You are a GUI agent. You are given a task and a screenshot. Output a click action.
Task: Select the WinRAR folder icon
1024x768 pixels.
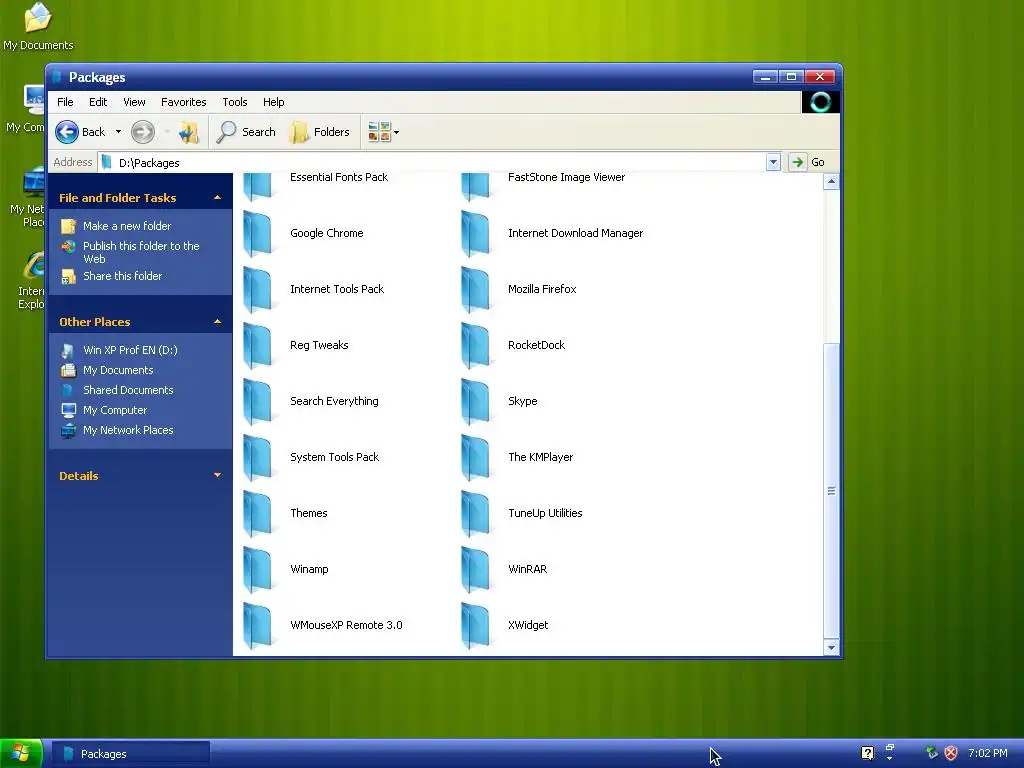[475, 569]
